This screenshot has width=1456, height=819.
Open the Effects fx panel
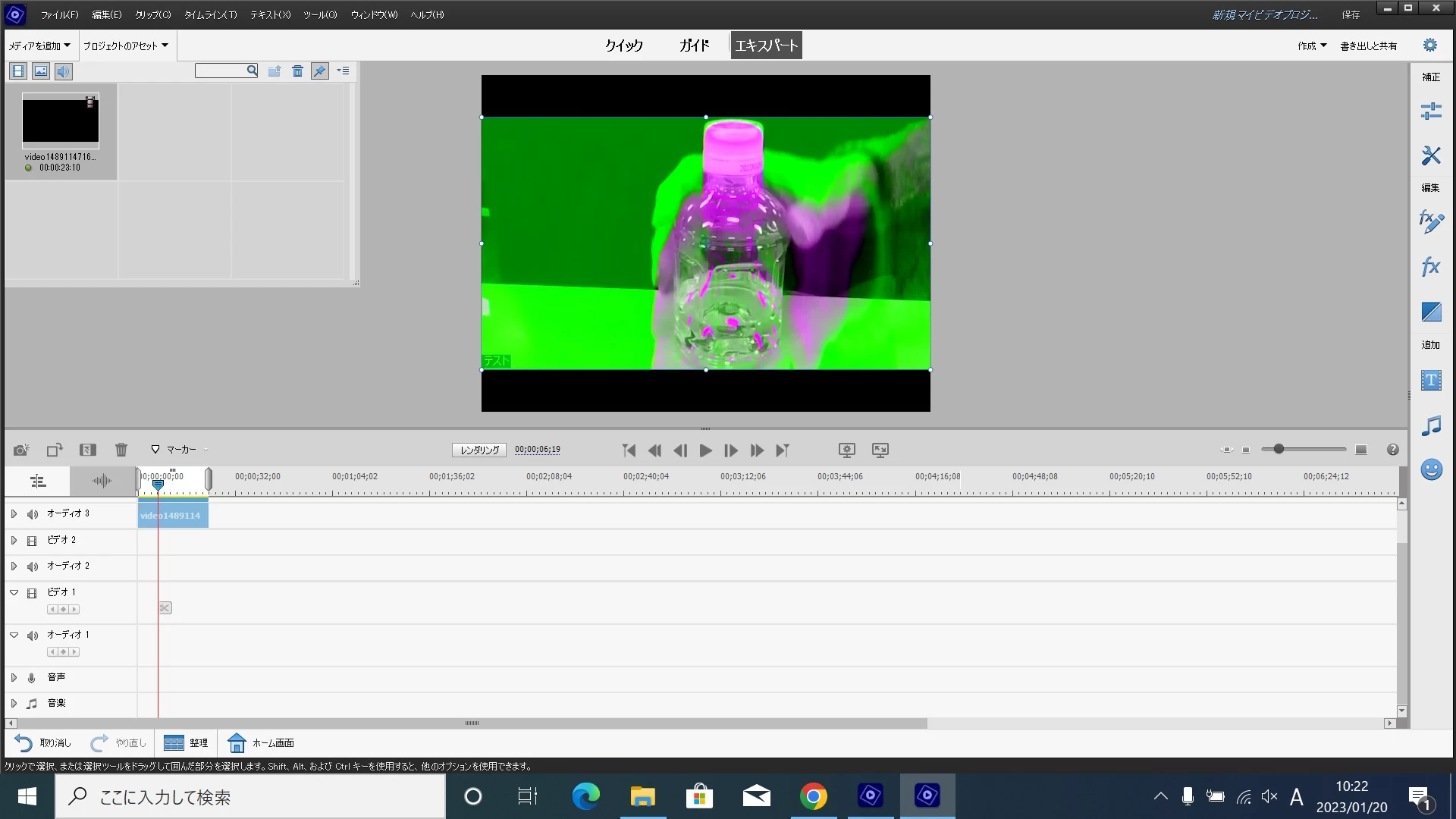(x=1431, y=267)
